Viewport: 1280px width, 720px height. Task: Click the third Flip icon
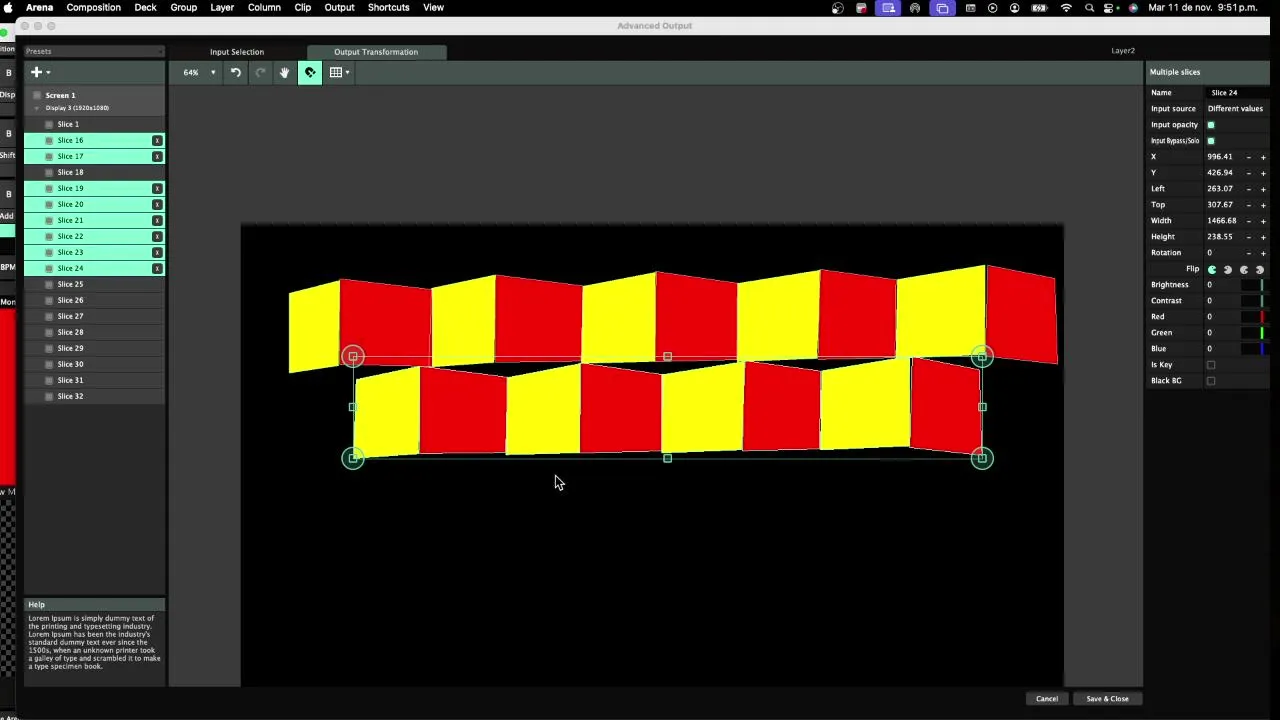(x=1244, y=269)
